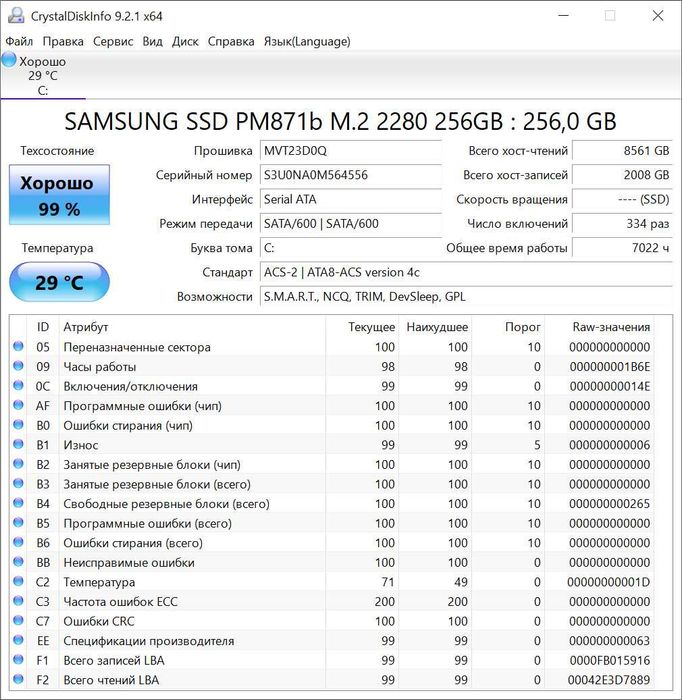682x700 pixels.
Task: Click the status dot for attribute B3
Action: (x=18, y=483)
